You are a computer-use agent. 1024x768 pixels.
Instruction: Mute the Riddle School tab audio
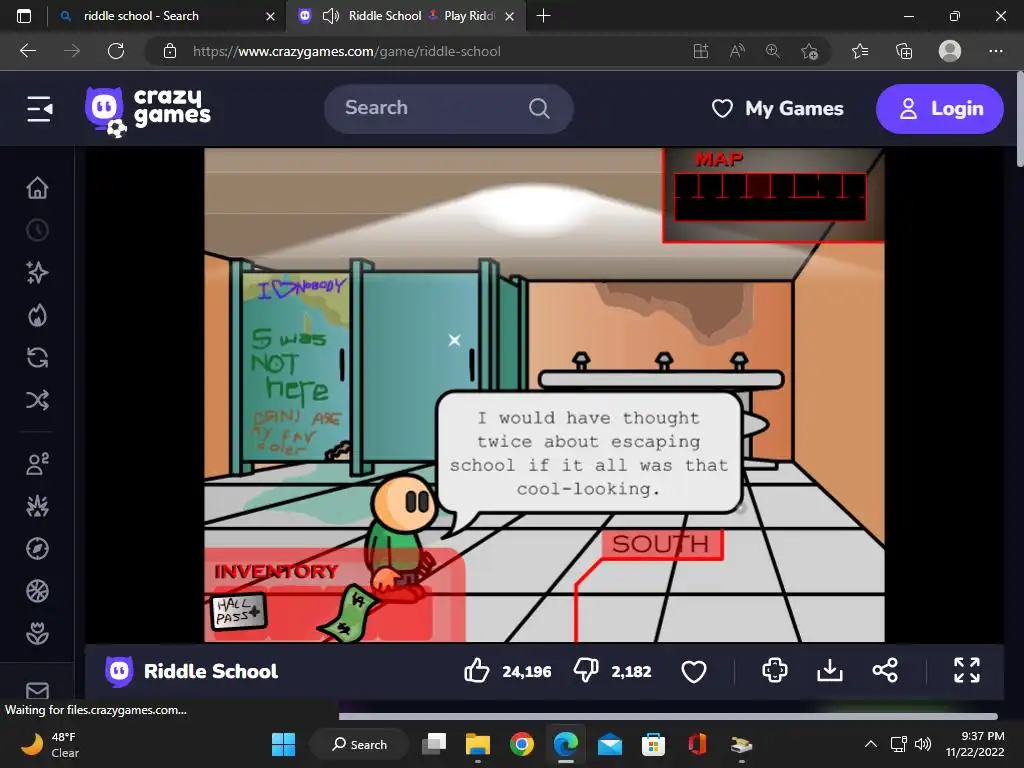[331, 16]
